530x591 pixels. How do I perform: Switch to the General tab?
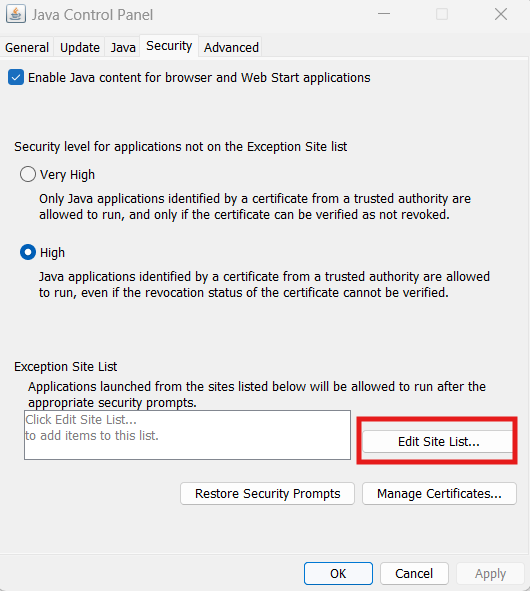click(x=27, y=47)
